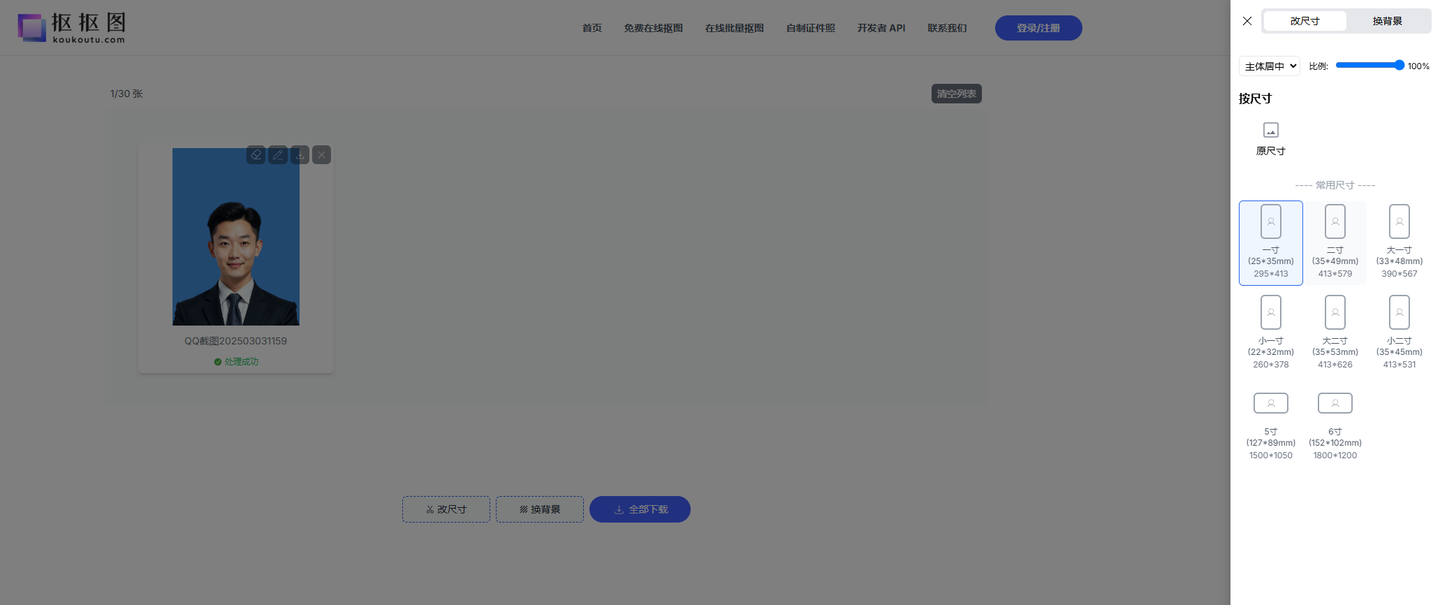Click the 全部下载 download all button
The image size is (1440, 605).
point(640,509)
